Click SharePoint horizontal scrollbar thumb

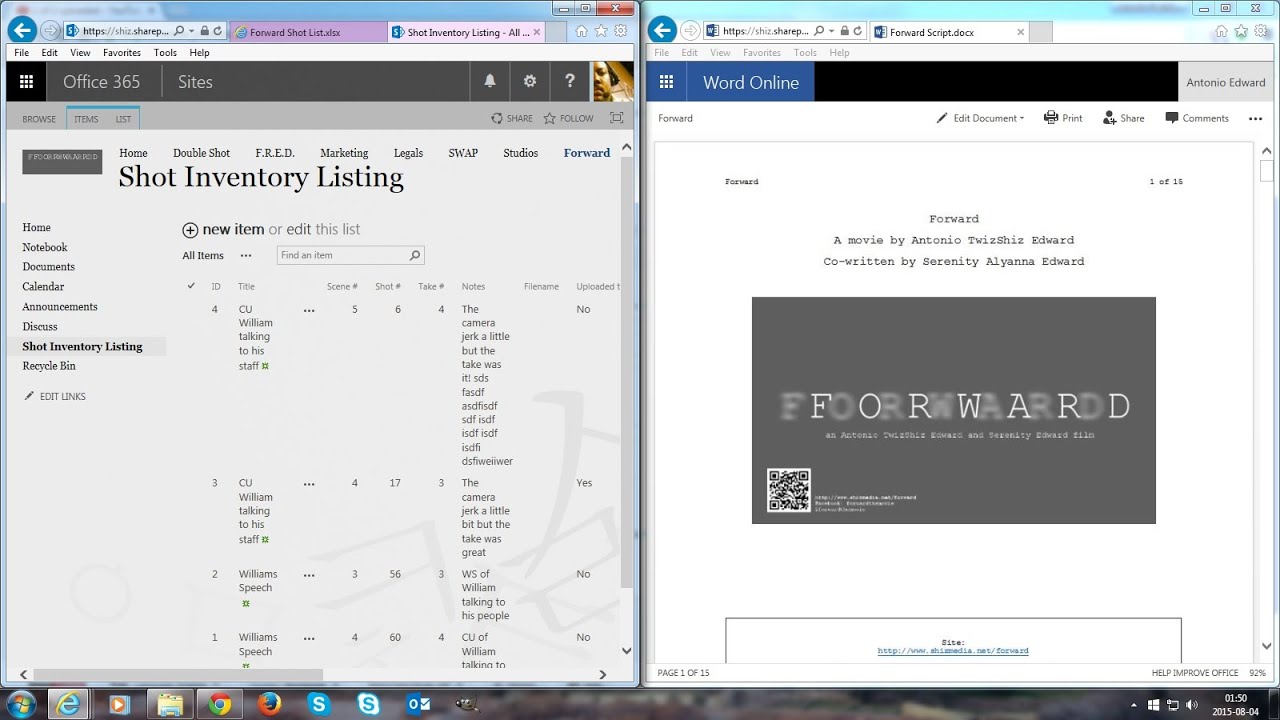(178, 675)
